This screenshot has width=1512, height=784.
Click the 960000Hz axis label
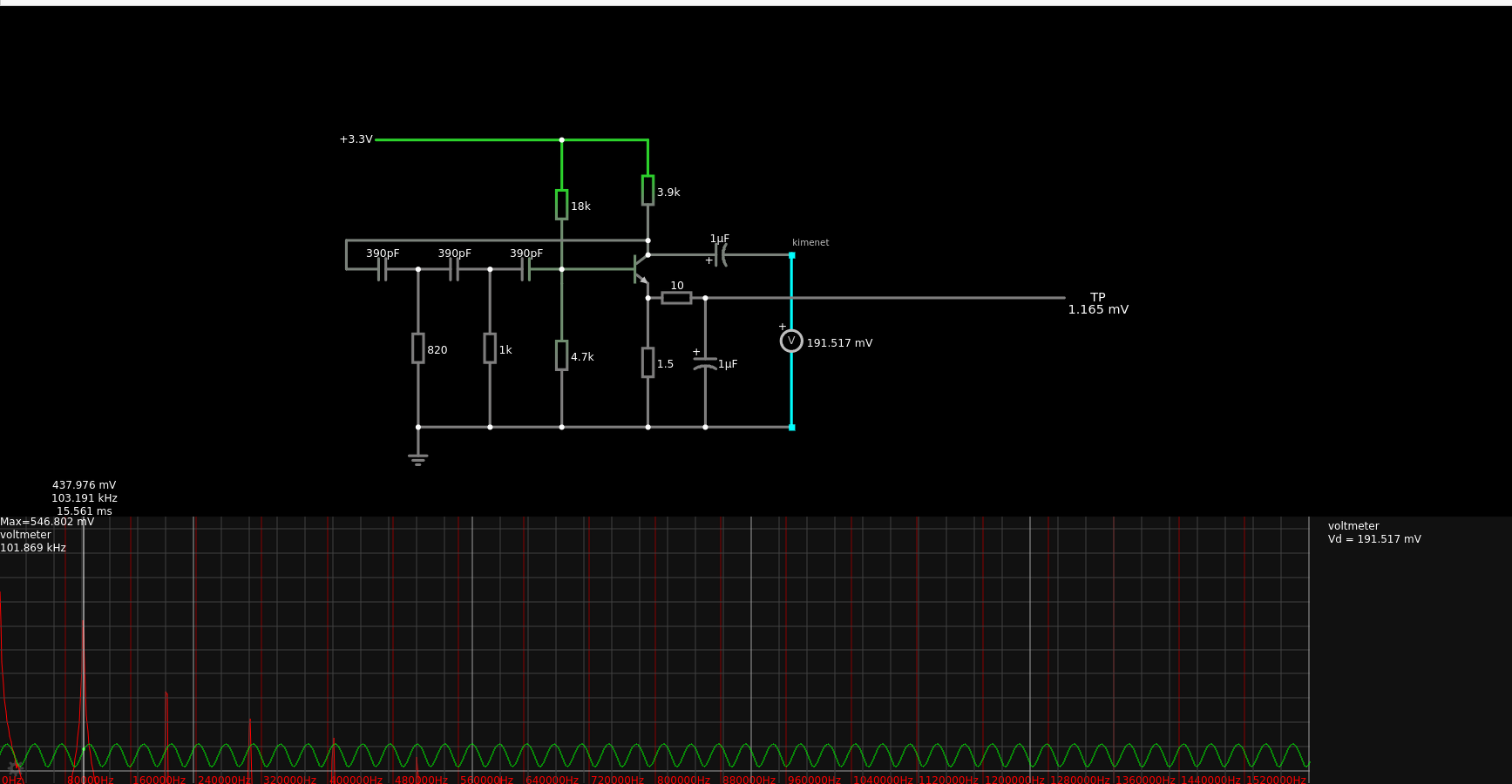[x=814, y=780]
